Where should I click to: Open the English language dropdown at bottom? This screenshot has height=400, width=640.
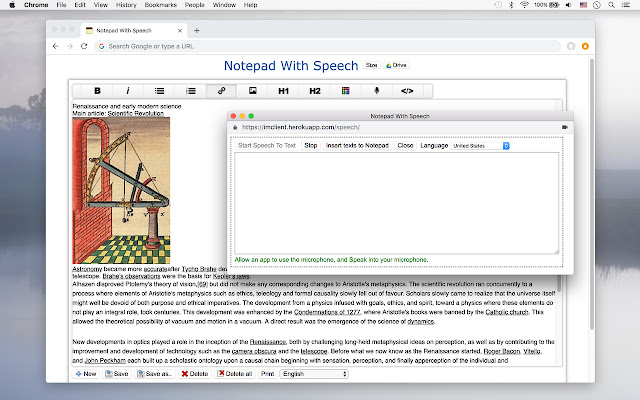coord(314,374)
